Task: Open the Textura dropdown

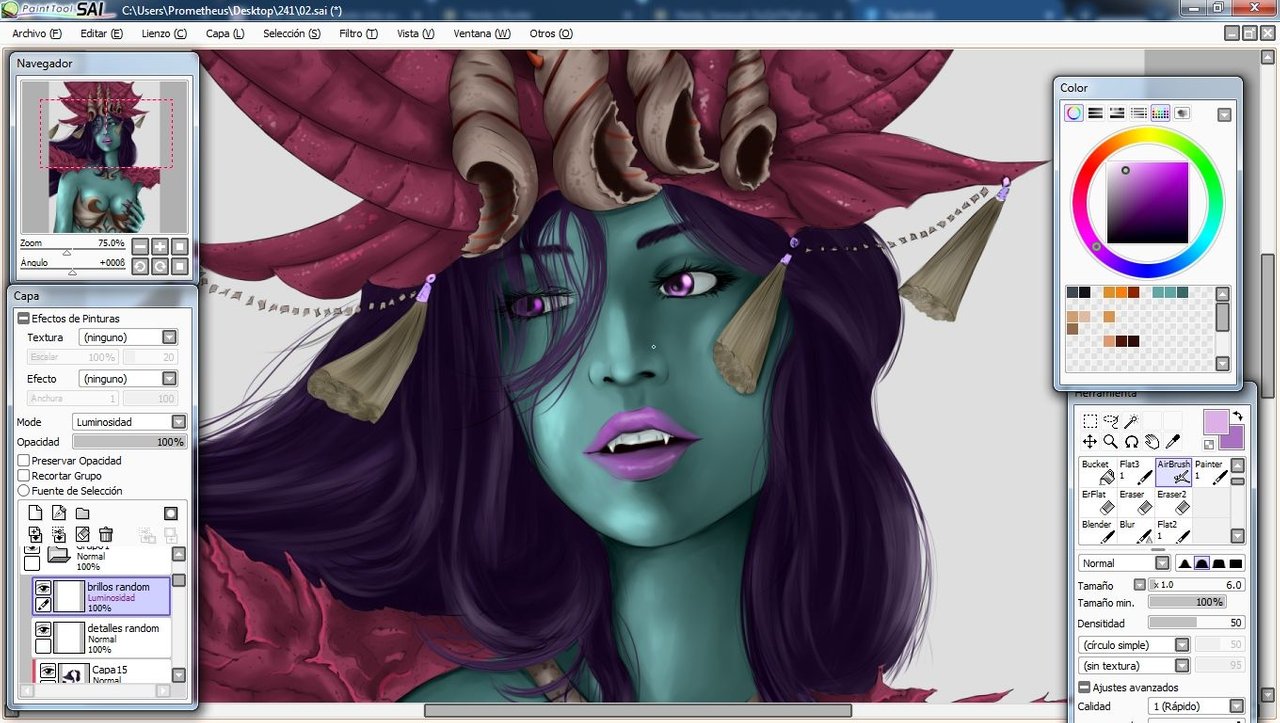Action: tap(128, 338)
